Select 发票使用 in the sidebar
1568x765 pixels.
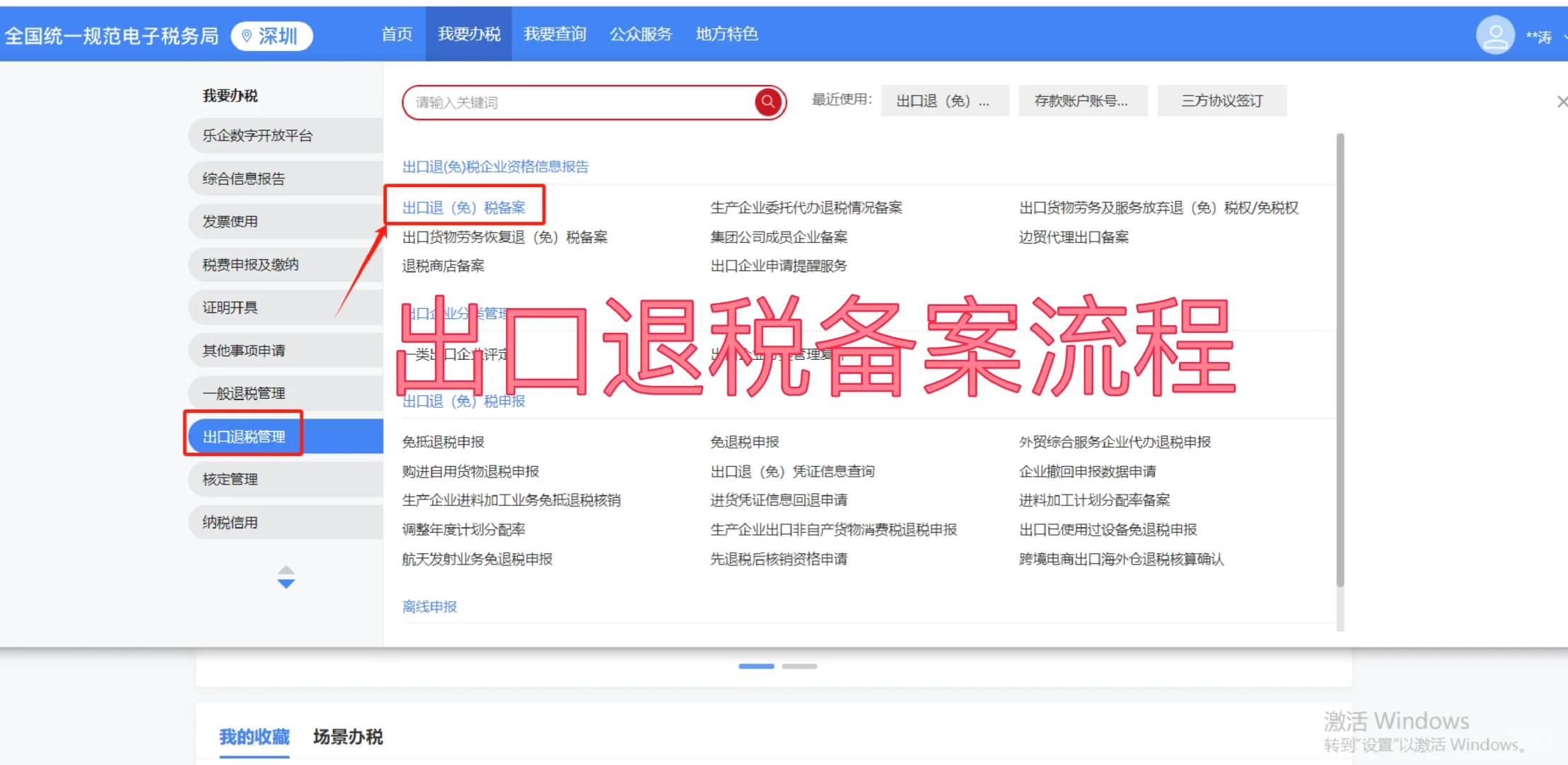point(229,221)
